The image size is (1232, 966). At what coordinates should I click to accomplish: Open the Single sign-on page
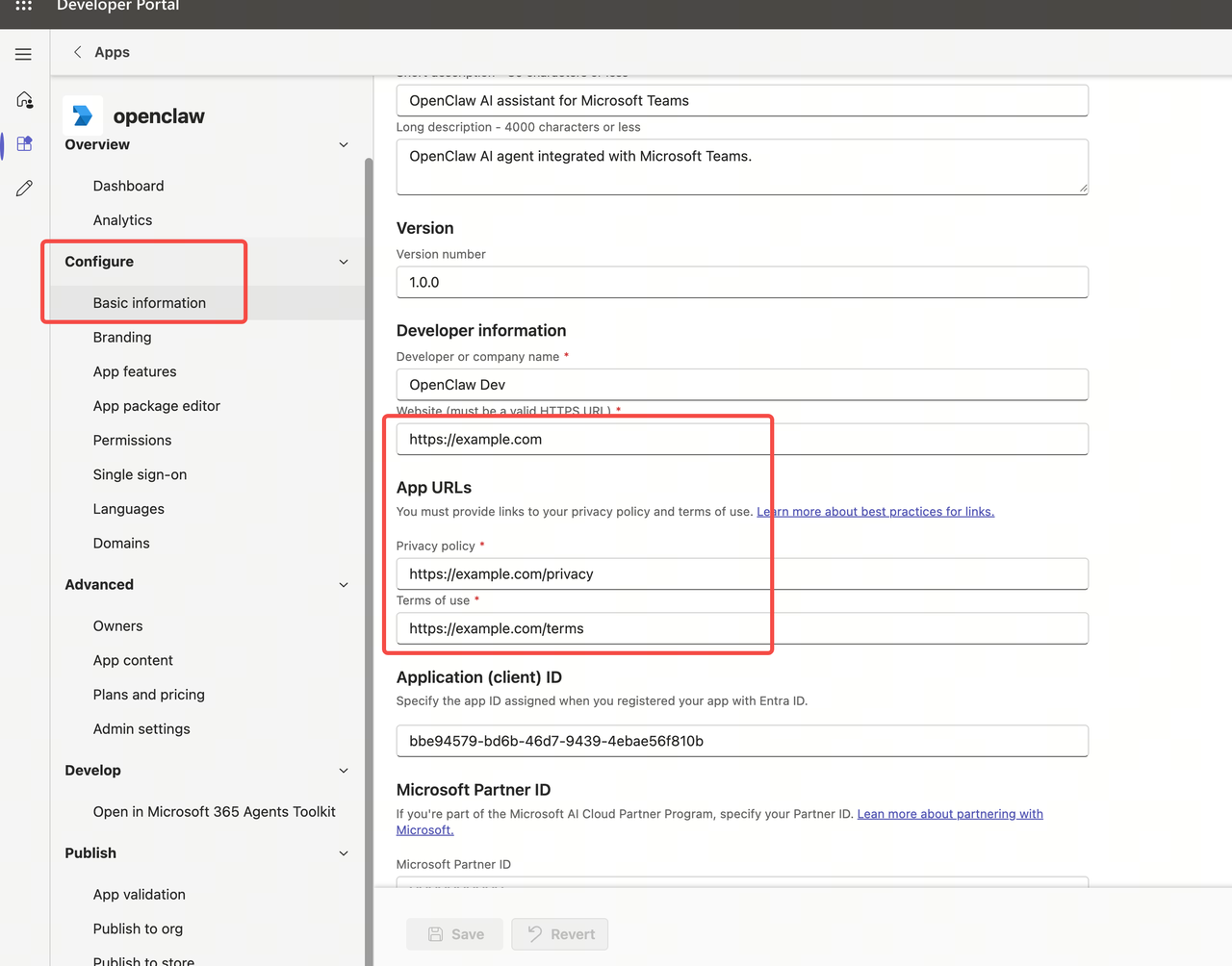141,475
